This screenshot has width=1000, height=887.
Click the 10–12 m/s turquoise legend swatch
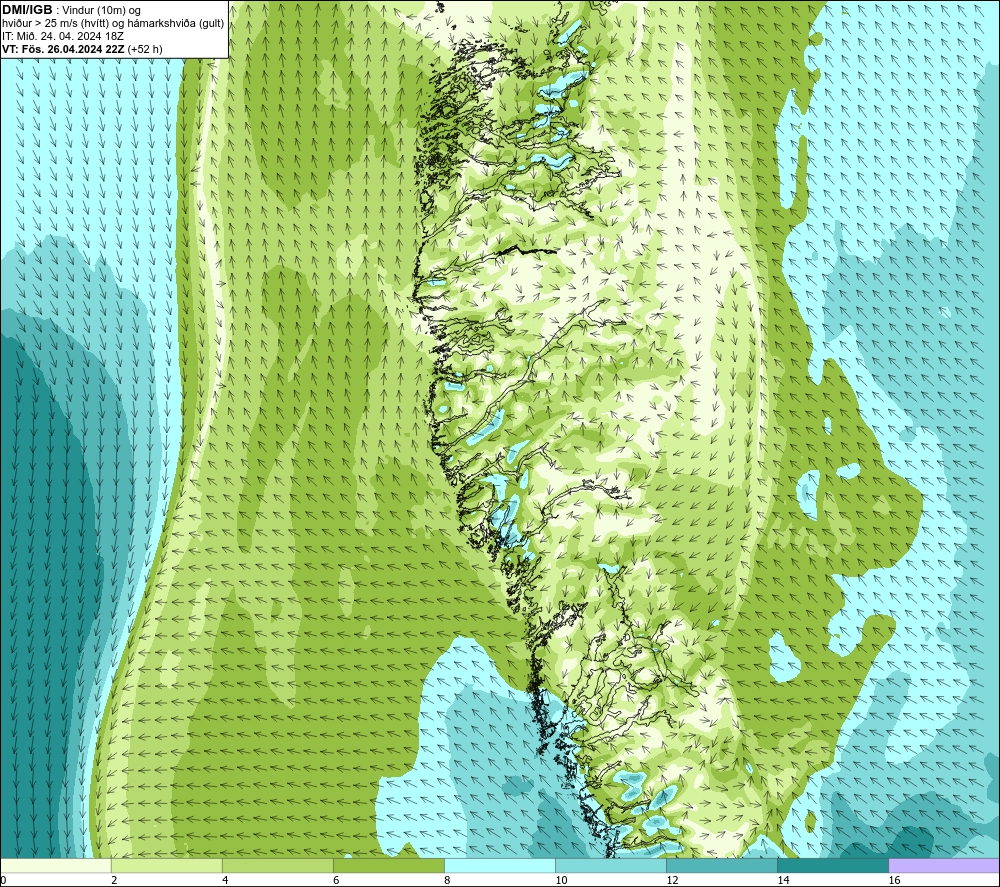[x=611, y=865]
